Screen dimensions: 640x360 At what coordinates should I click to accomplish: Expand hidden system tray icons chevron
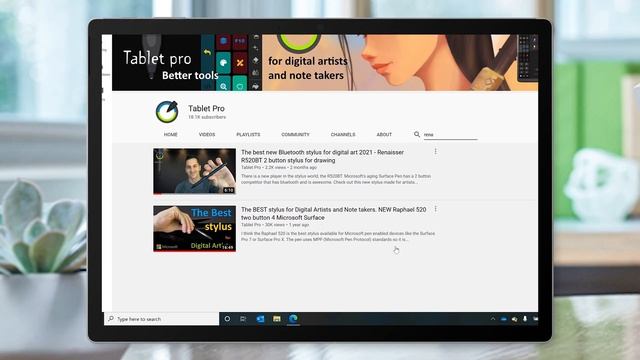[493, 319]
